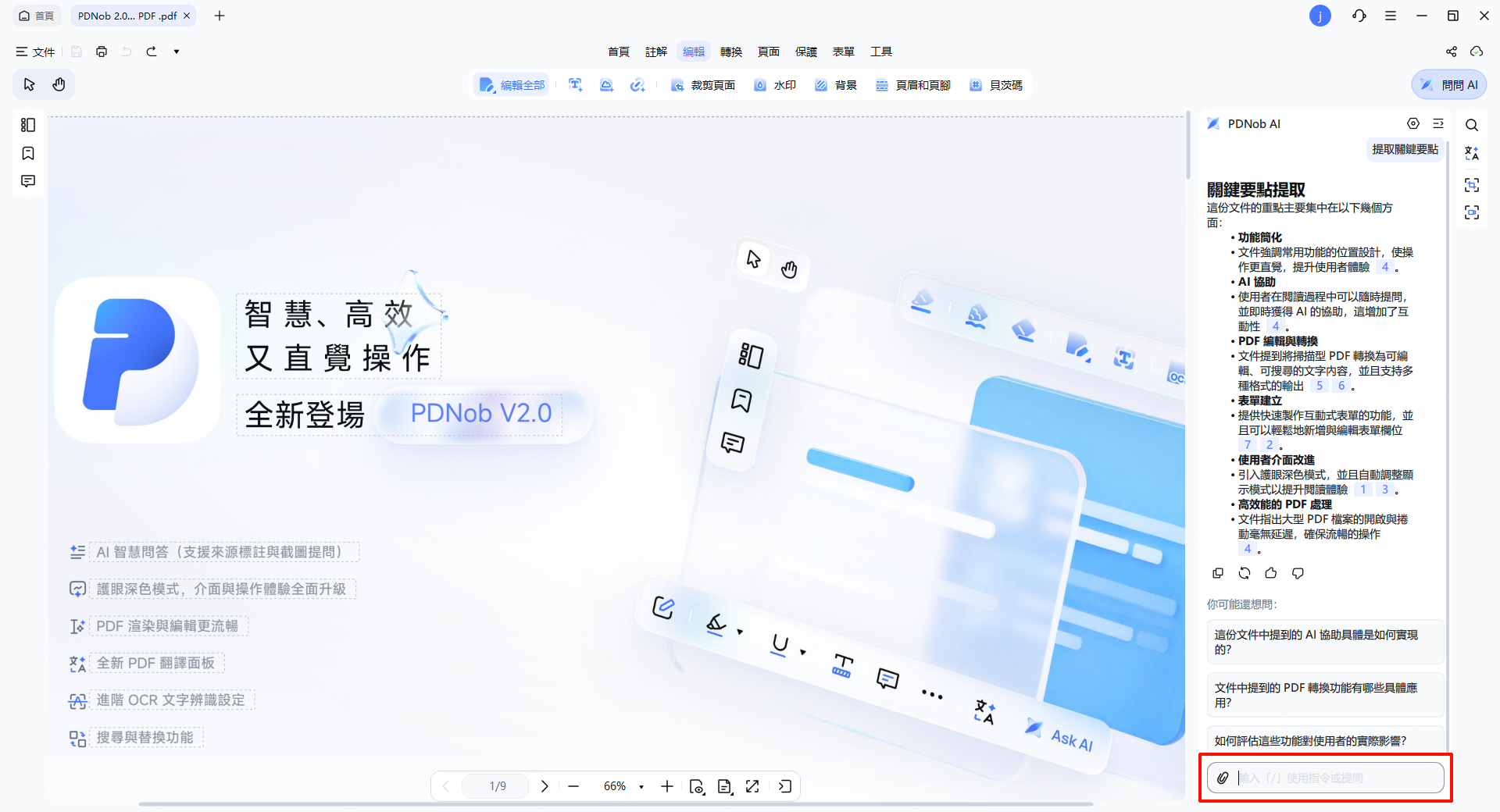Select the hand pan tool in toolbar
1500x812 pixels.
click(x=59, y=84)
